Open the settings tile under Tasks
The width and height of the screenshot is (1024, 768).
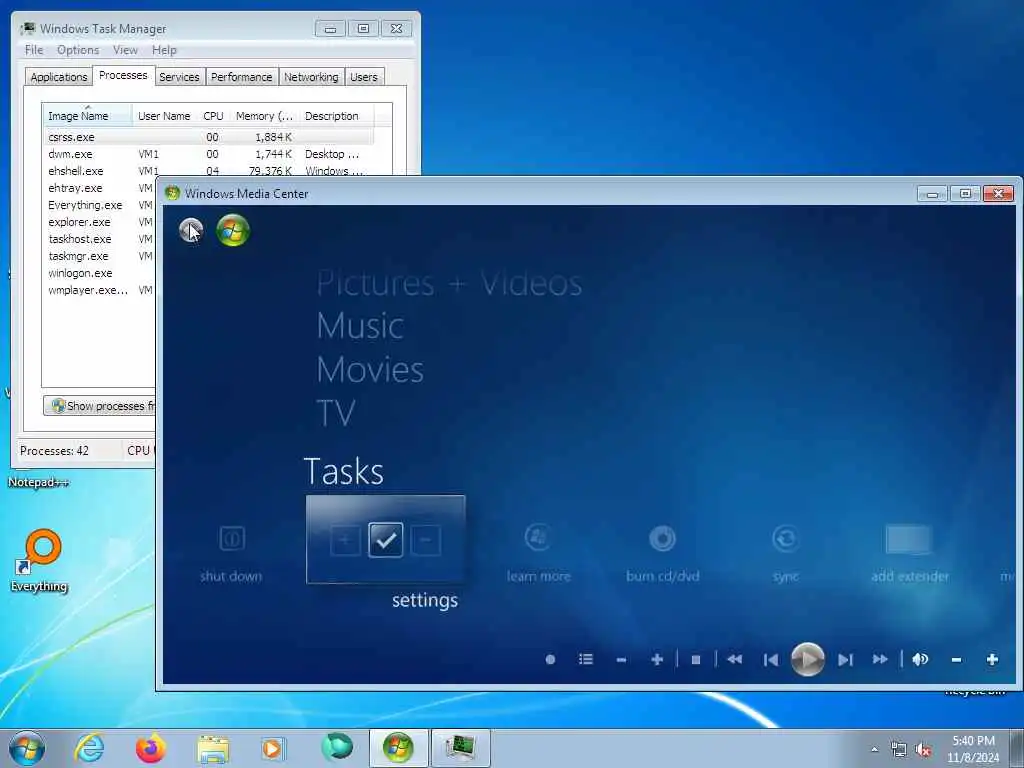385,539
